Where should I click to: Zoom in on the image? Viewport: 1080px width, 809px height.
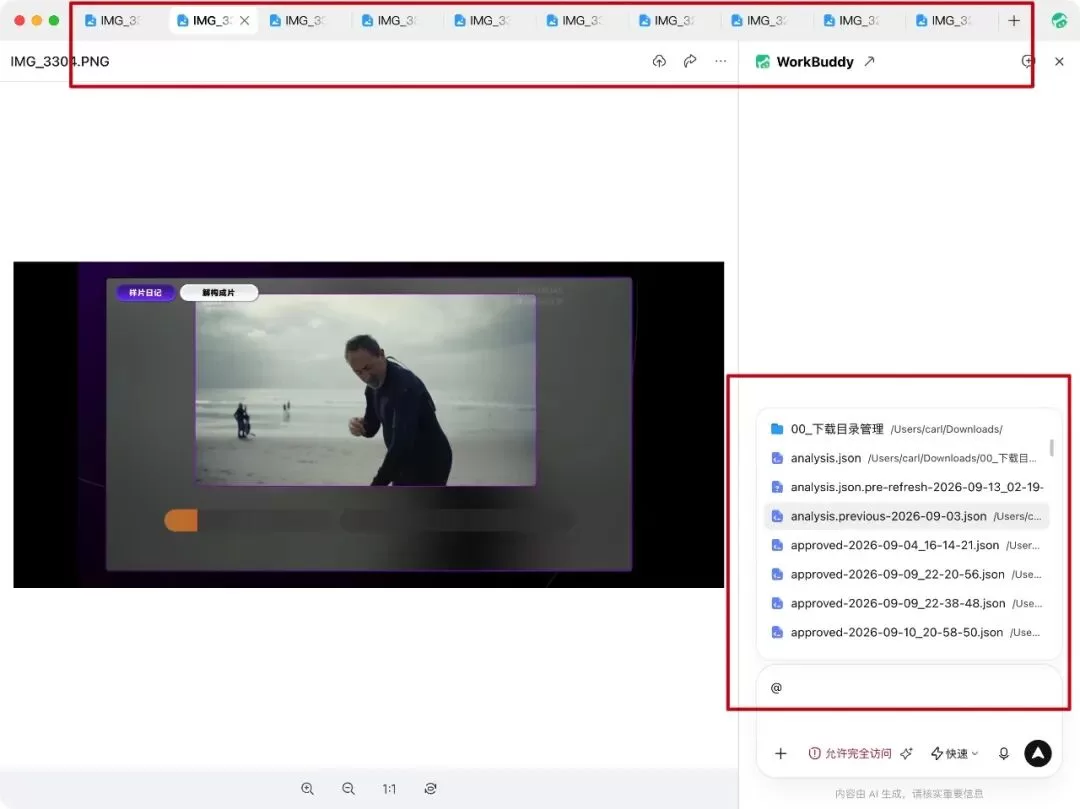[x=307, y=789]
